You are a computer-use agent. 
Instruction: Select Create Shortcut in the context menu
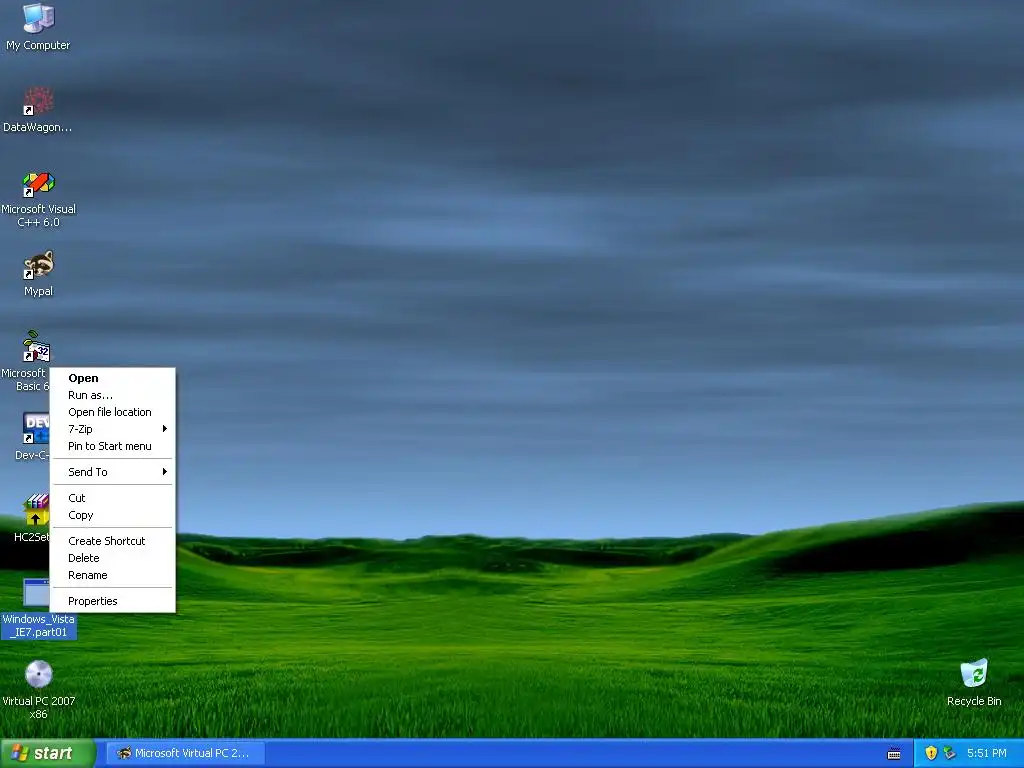(x=112, y=541)
